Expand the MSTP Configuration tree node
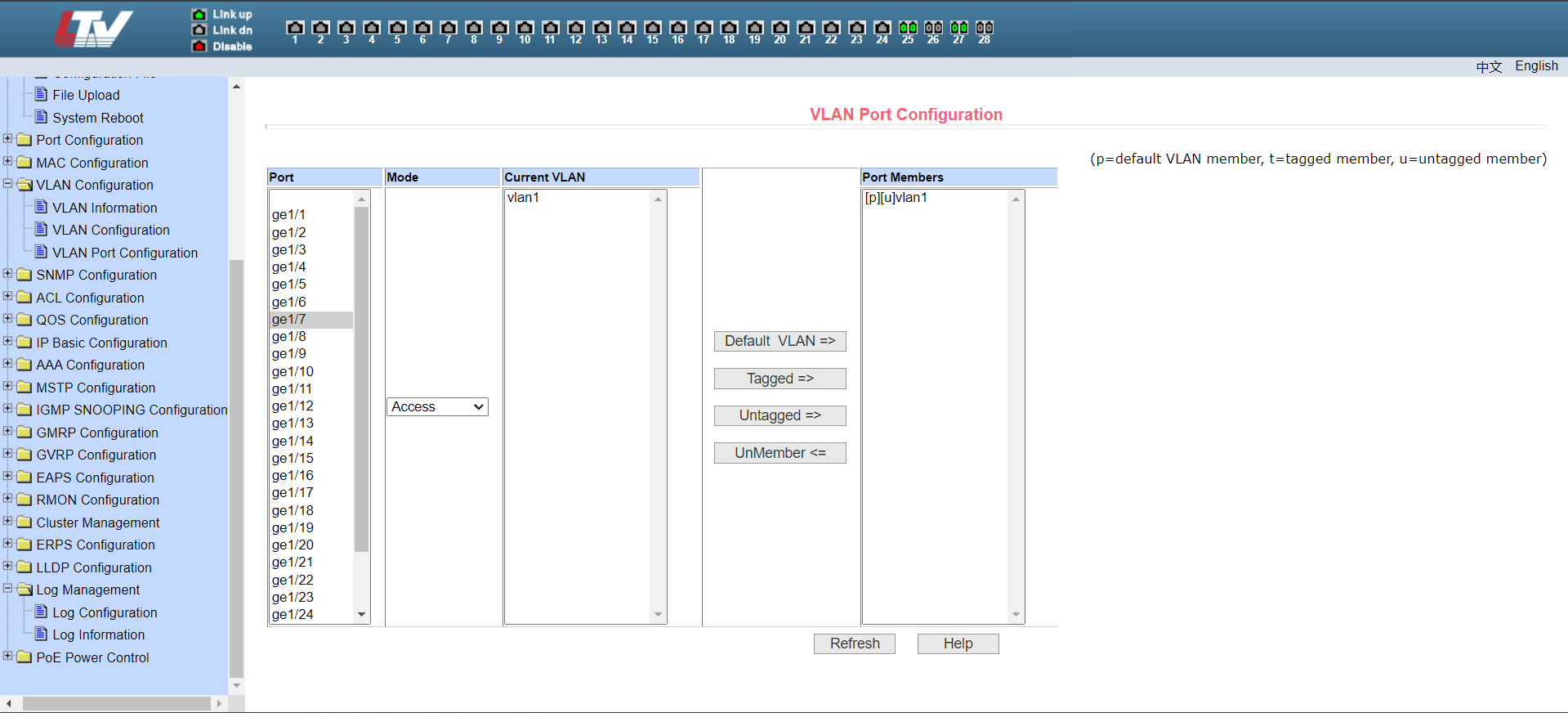Image resolution: width=1568 pixels, height=713 pixels. tap(8, 386)
